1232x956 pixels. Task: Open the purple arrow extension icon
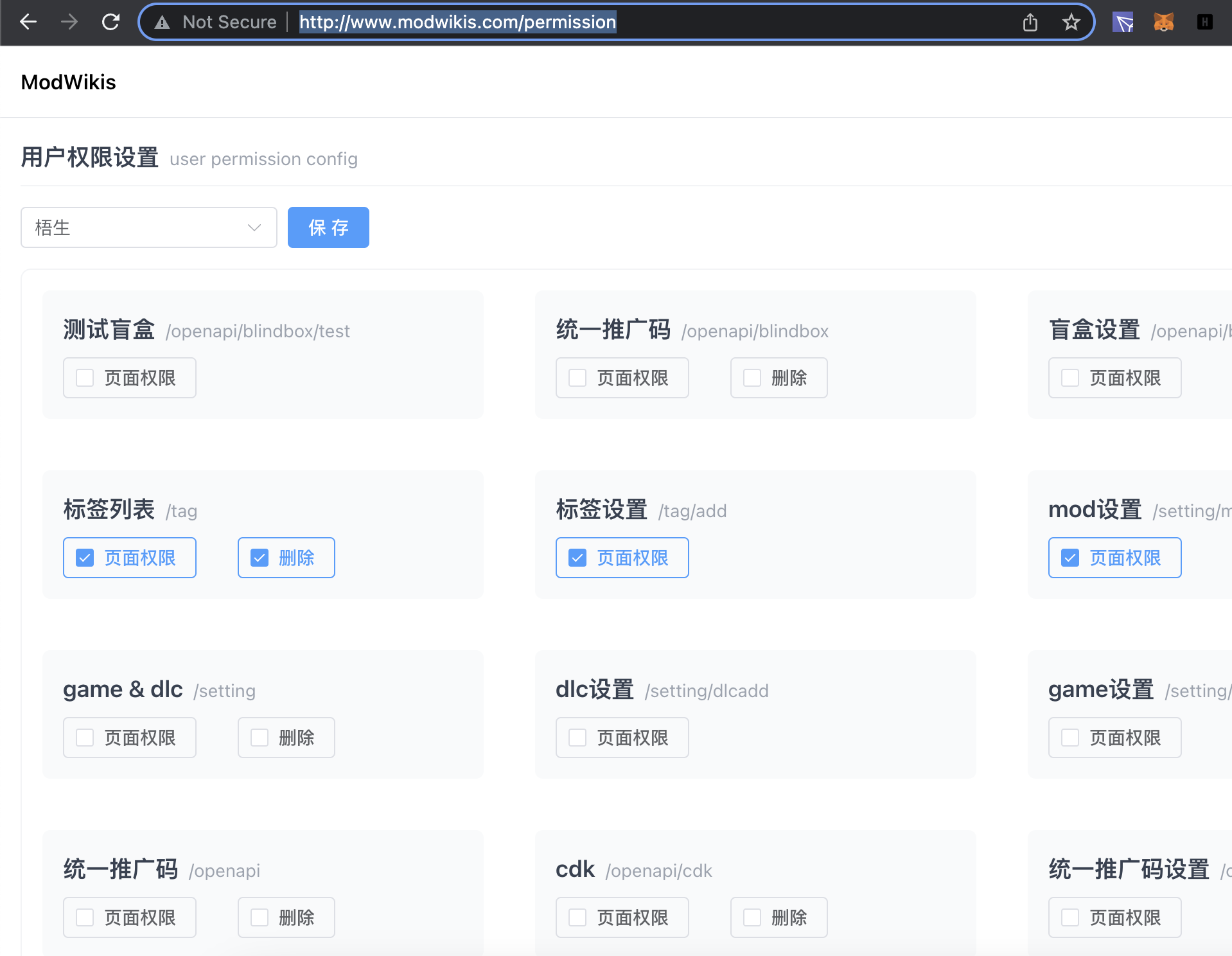pyautogui.click(x=1123, y=22)
